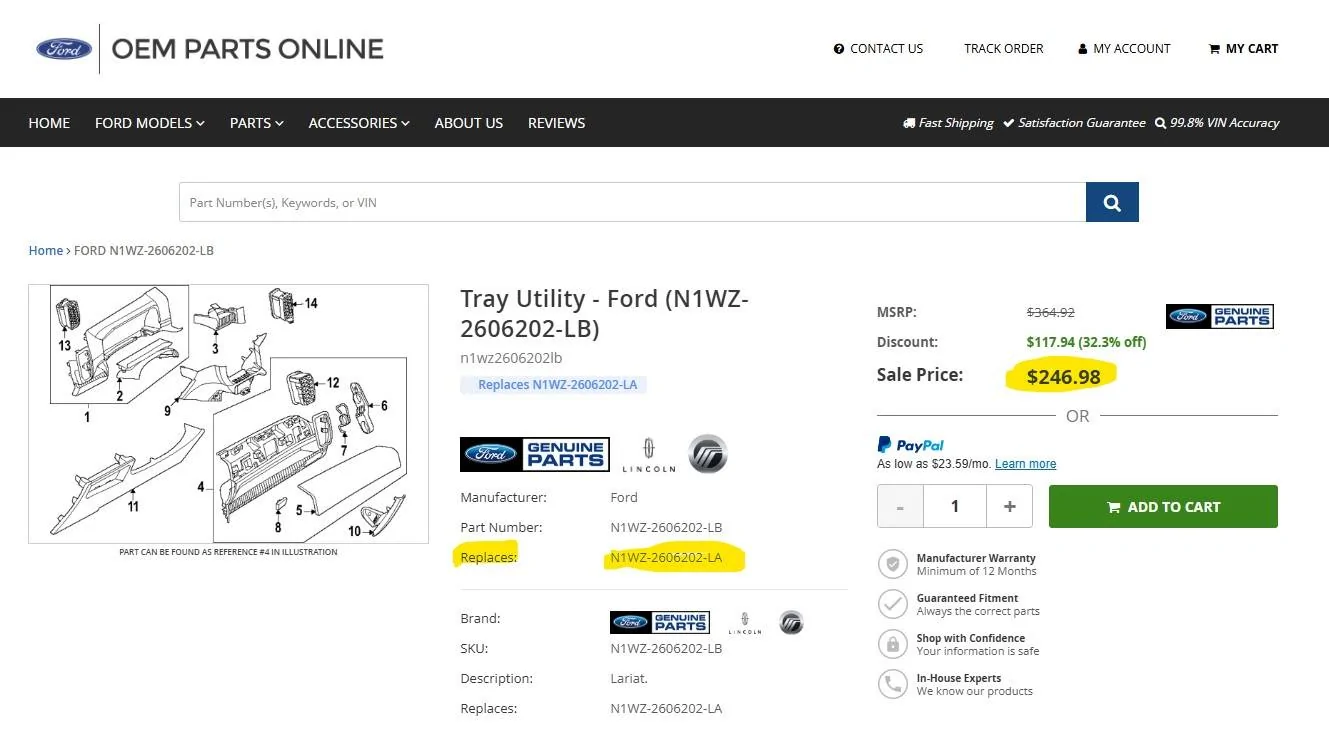
Task: Click the person icon beside MY ACCOUNT
Action: pyautogui.click(x=1083, y=49)
